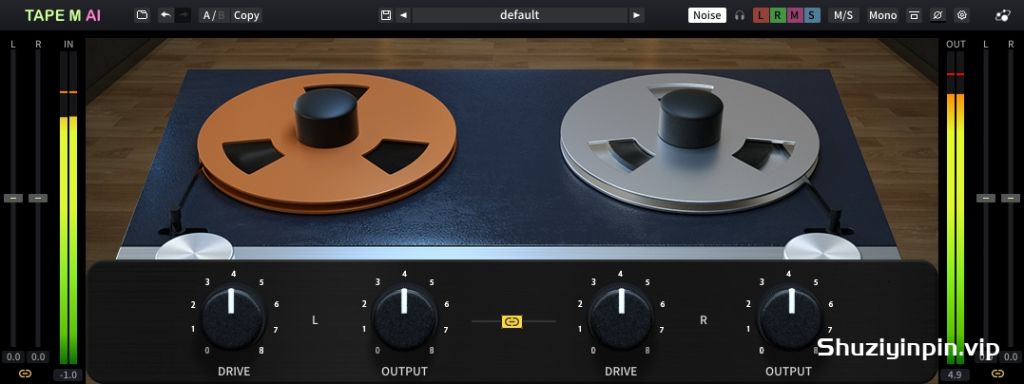This screenshot has height=384, width=1024.
Task: Click the Techivation logo icon at top right
Action: point(1002,15)
